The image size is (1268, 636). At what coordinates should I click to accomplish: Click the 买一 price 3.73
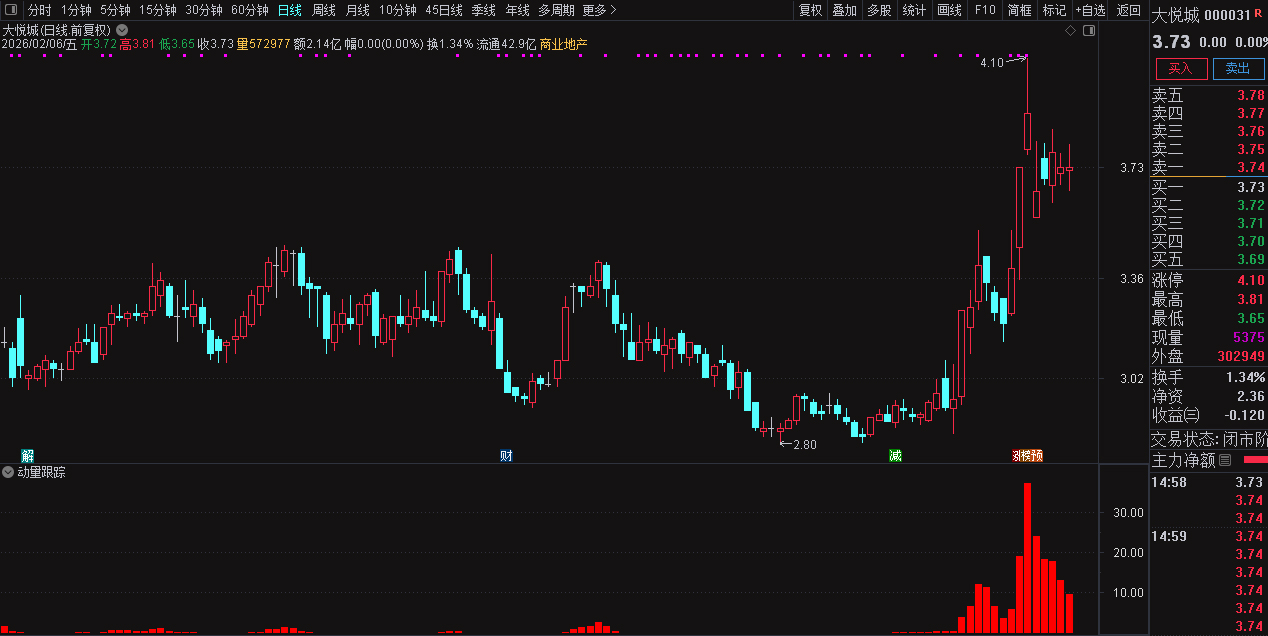pyautogui.click(x=1250, y=187)
